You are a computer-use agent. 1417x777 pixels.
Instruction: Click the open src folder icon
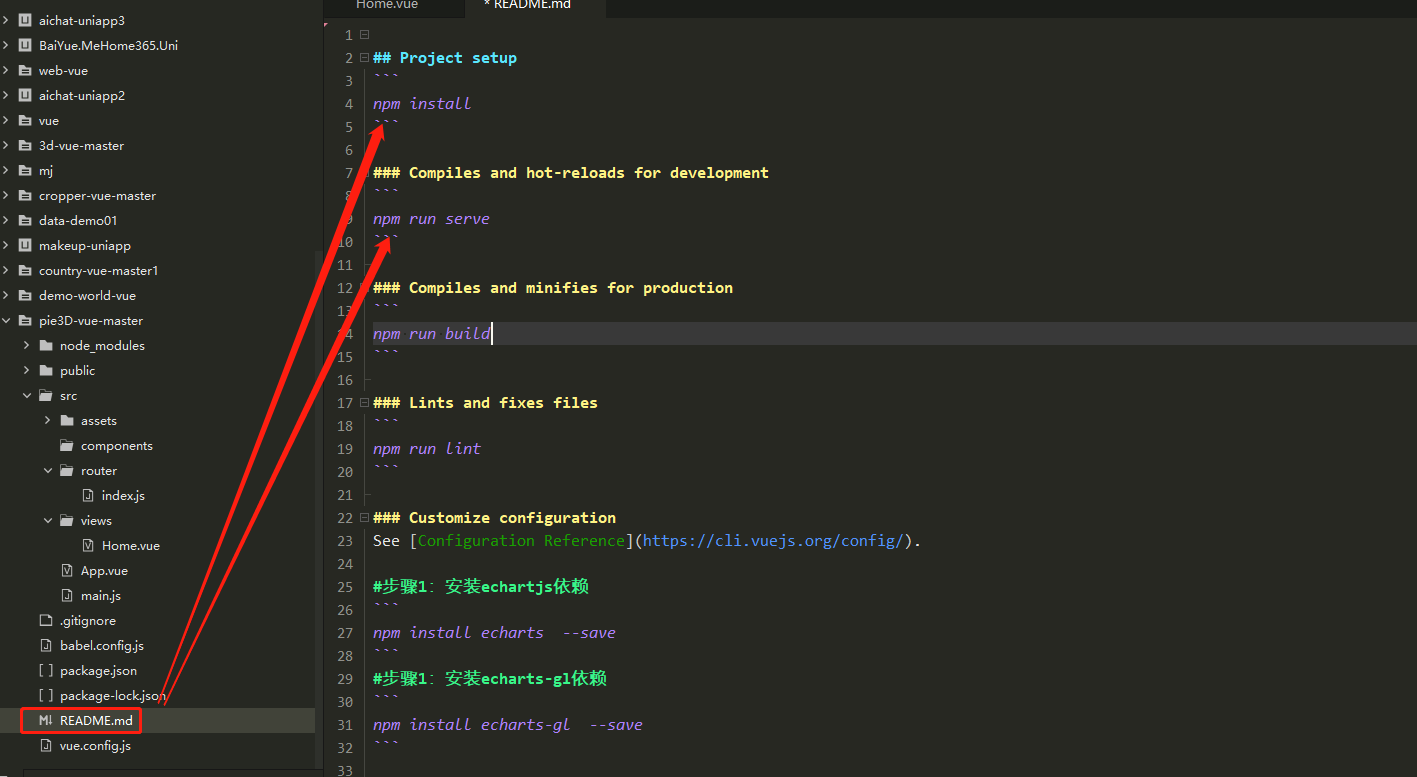pos(46,395)
